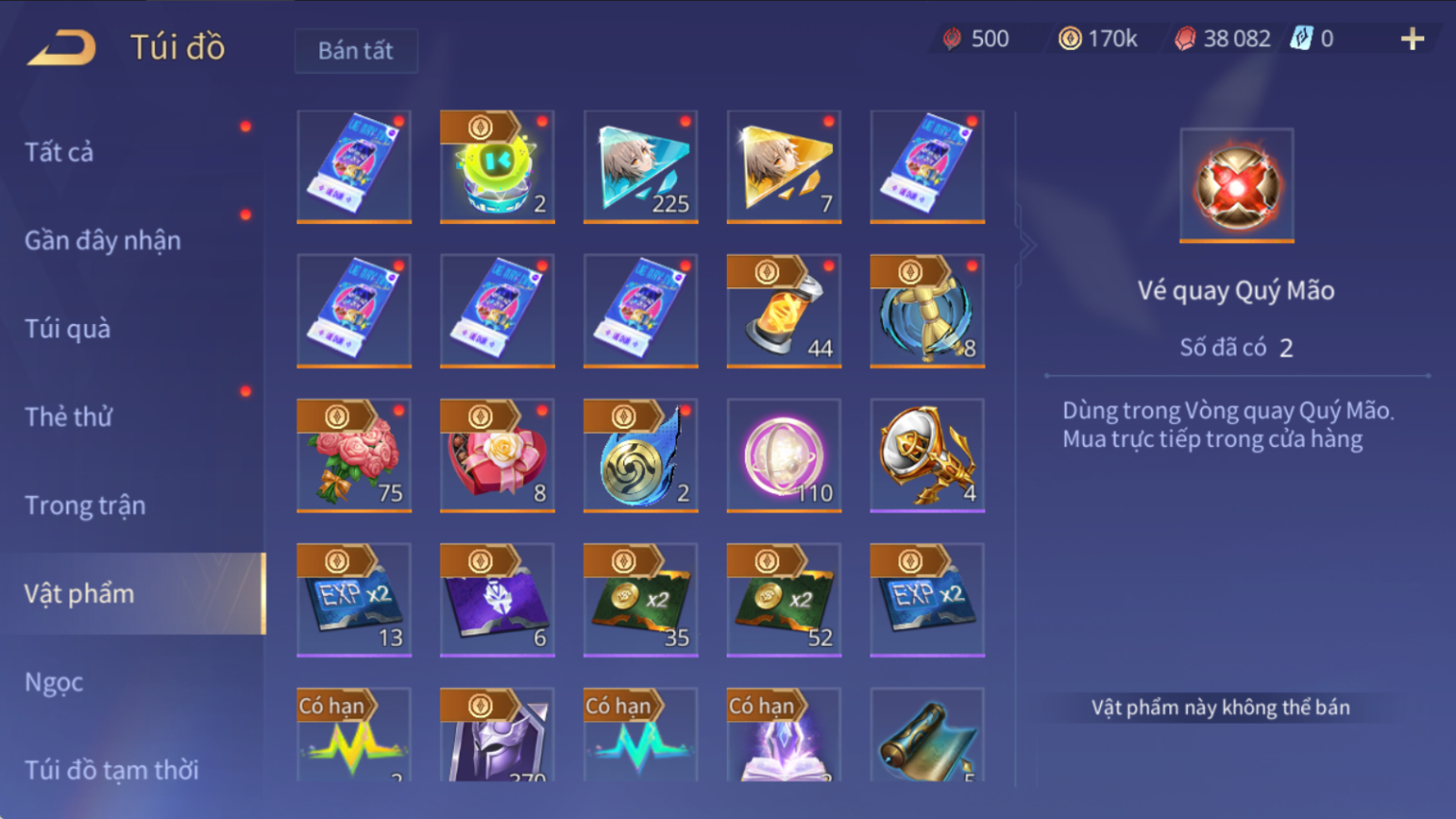Pick the yellow hero fragment with count 7
The image size is (1456, 819).
point(784,166)
